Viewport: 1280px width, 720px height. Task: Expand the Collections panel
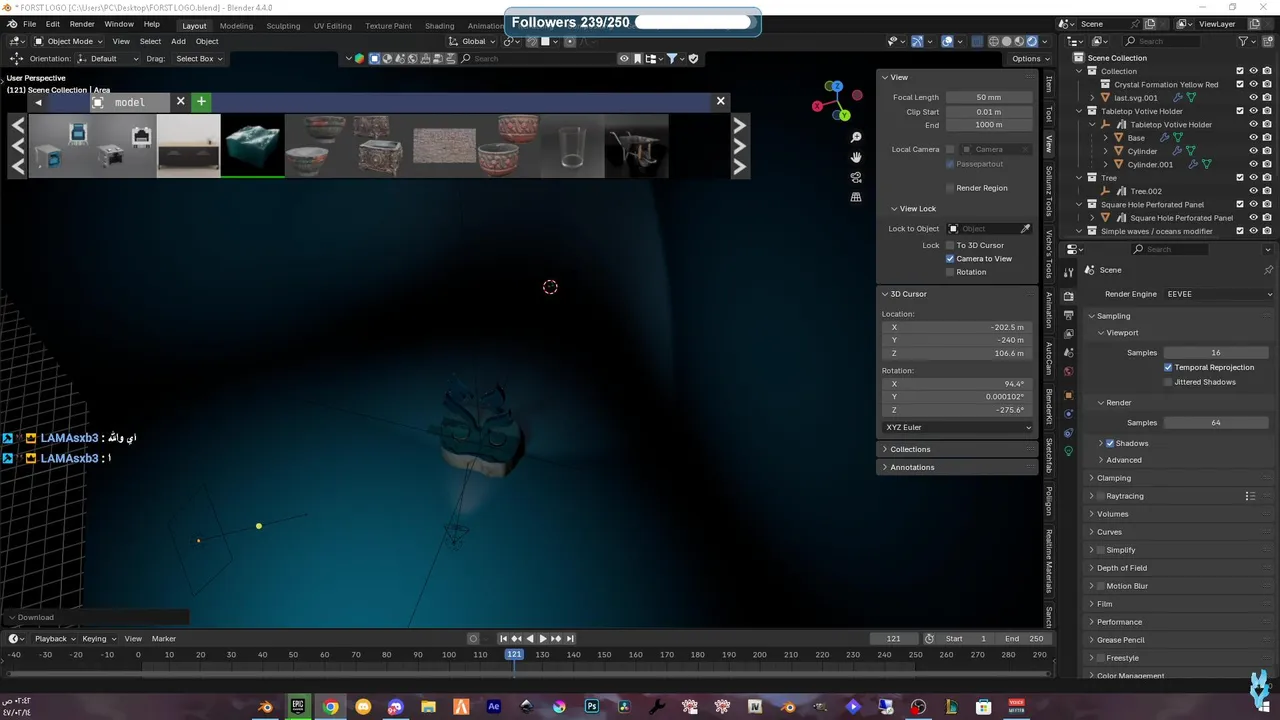910,449
